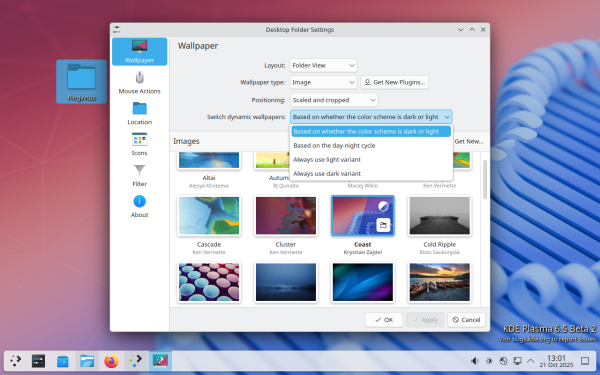Image resolution: width=600 pixels, height=375 pixels.
Task: Select the Altai wallpaper thumbnail
Action: point(209,160)
